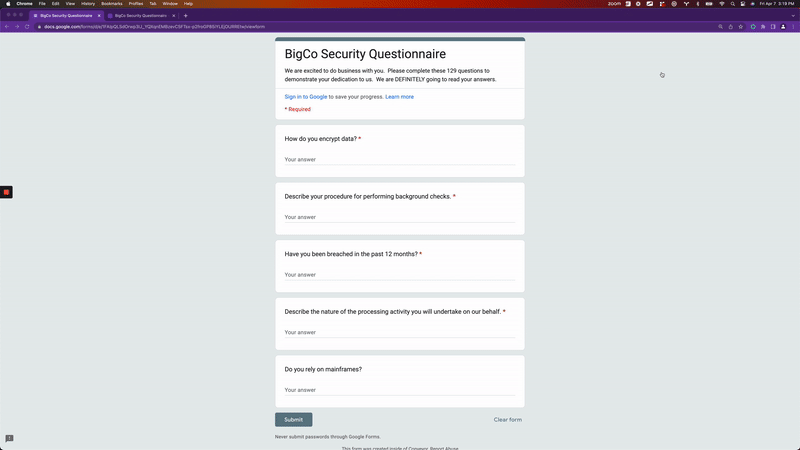This screenshot has width=800, height=450.
Task: Open macOS Spotlight search icon
Action: (733, 4)
